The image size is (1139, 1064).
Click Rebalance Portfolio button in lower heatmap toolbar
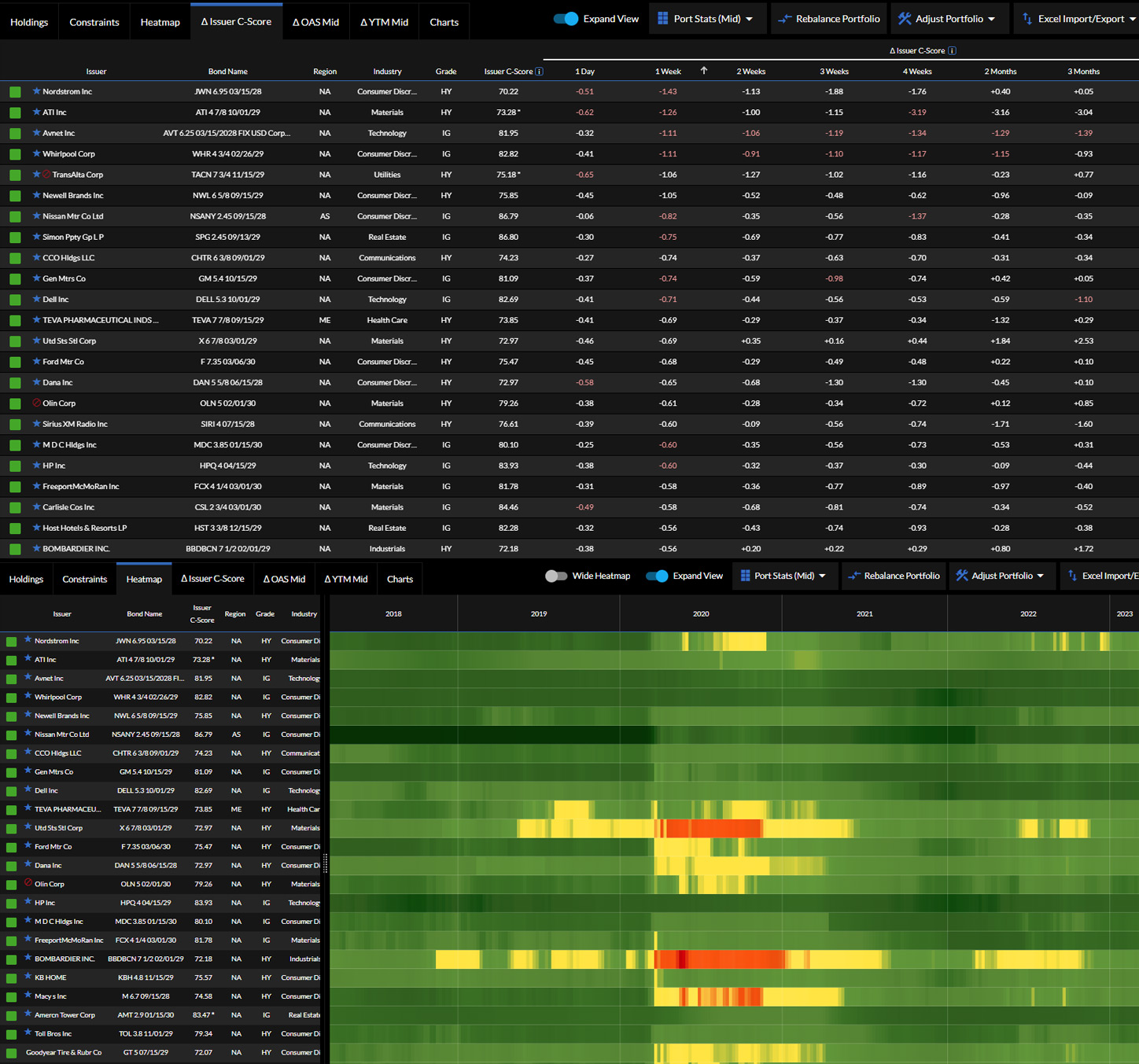click(x=893, y=576)
